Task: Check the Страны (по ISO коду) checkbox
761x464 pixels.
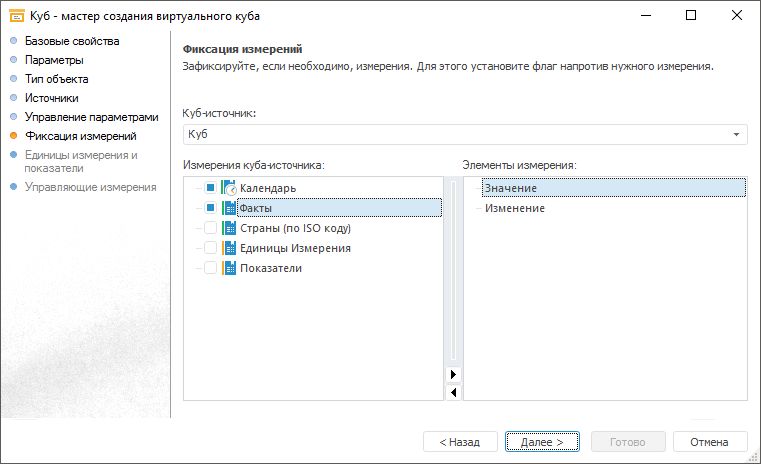Action: [x=210, y=228]
